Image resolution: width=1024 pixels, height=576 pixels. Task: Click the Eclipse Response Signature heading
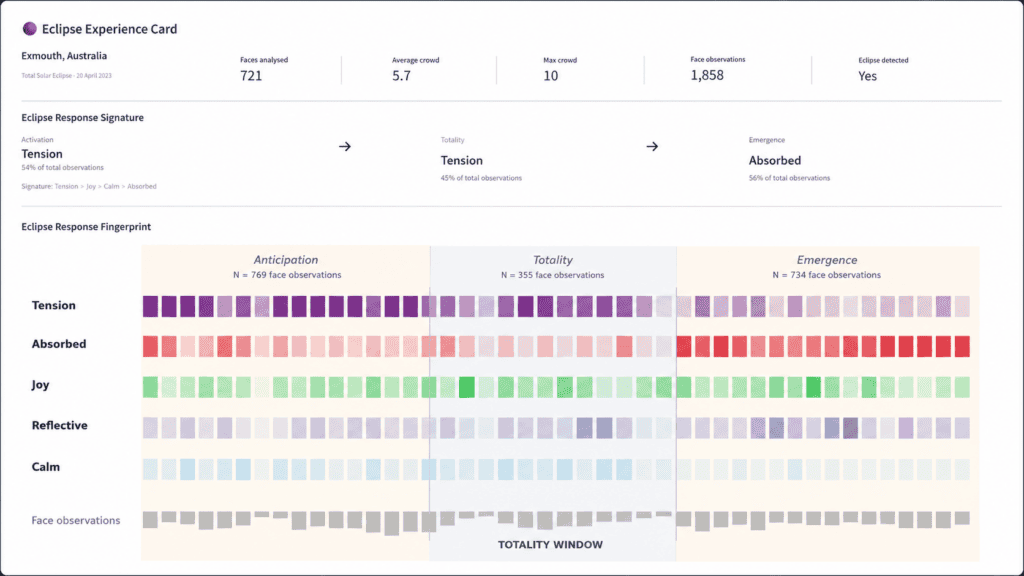pyautogui.click(x=82, y=118)
